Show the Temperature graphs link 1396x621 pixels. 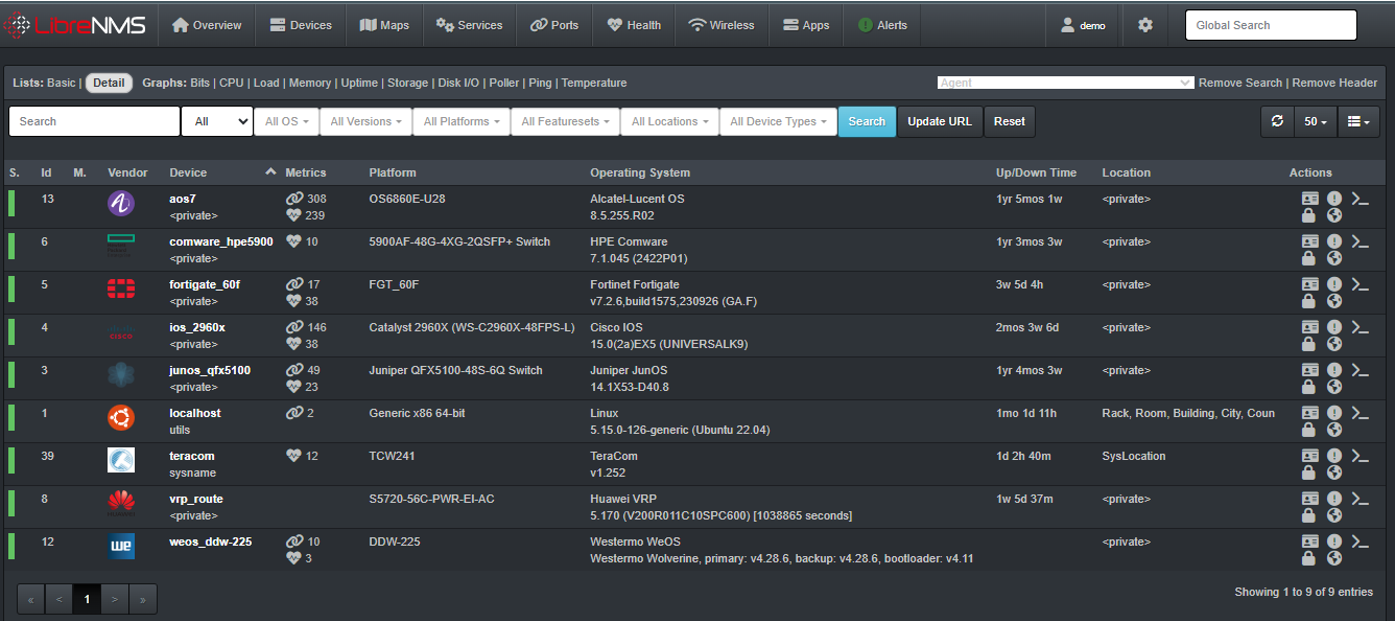pyautogui.click(x=594, y=83)
